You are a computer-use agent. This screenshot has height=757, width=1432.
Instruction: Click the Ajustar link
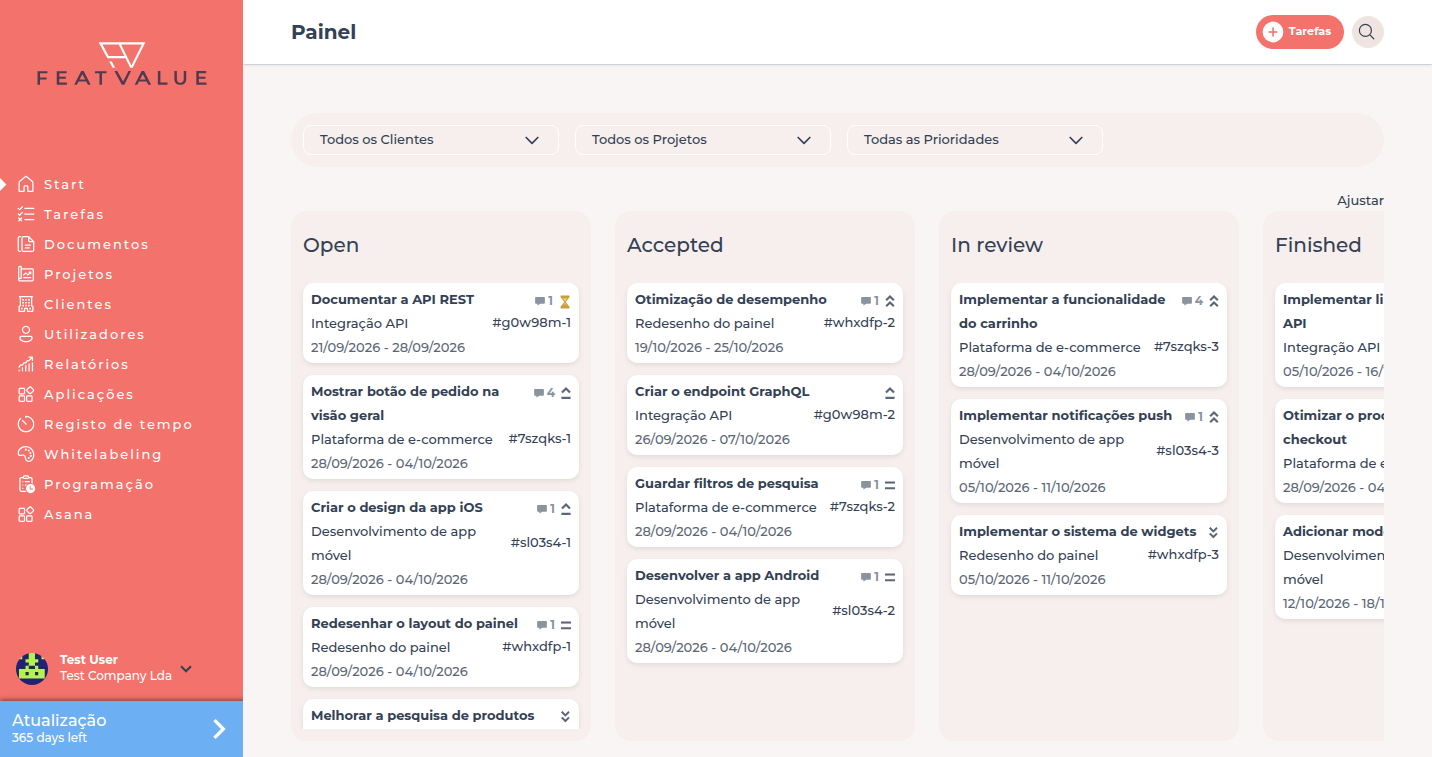[x=1360, y=201]
